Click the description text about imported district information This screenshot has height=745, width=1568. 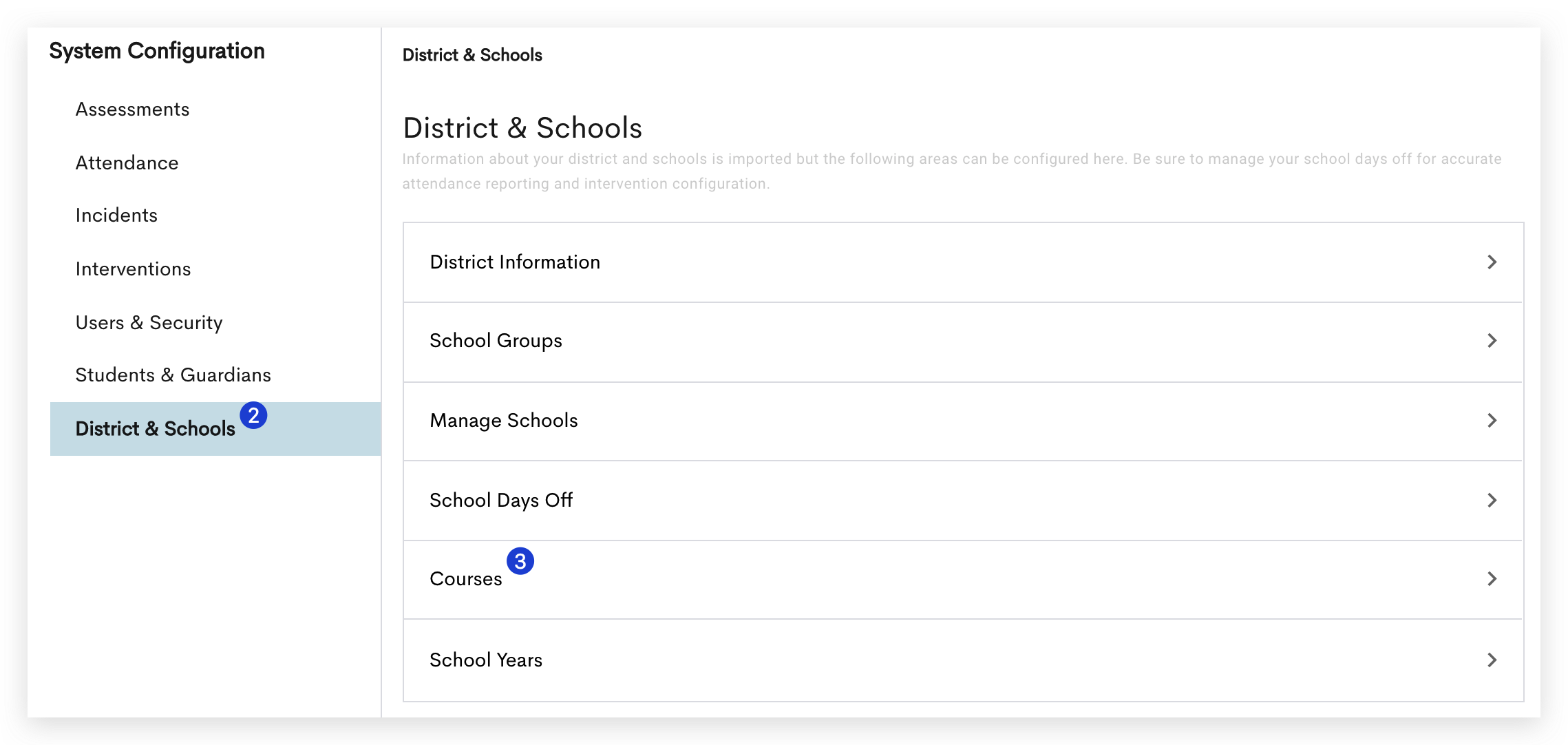click(952, 171)
